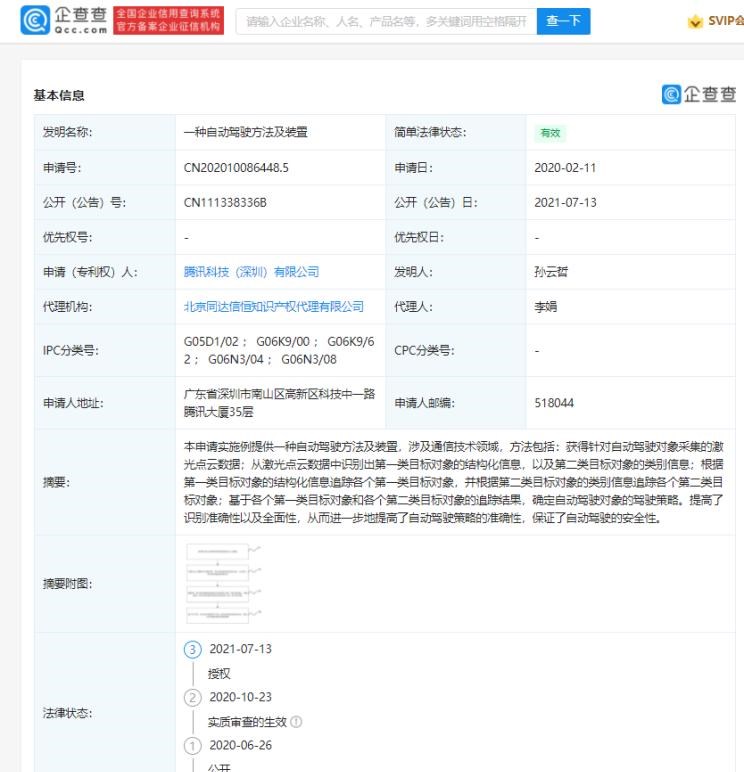The image size is (744, 772).
Task: Click the 基本信息 section heading
Action: coord(59,96)
